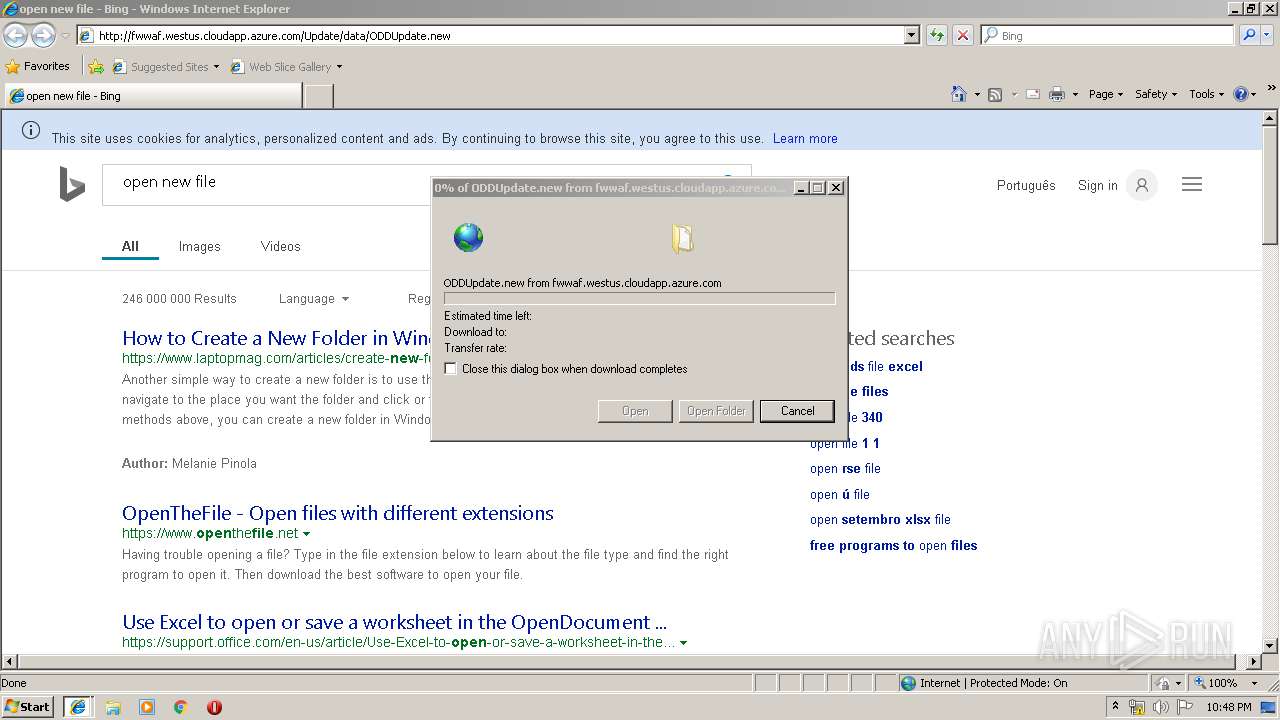Open the Start menu
Image resolution: width=1280 pixels, height=720 pixels.
pos(28,707)
